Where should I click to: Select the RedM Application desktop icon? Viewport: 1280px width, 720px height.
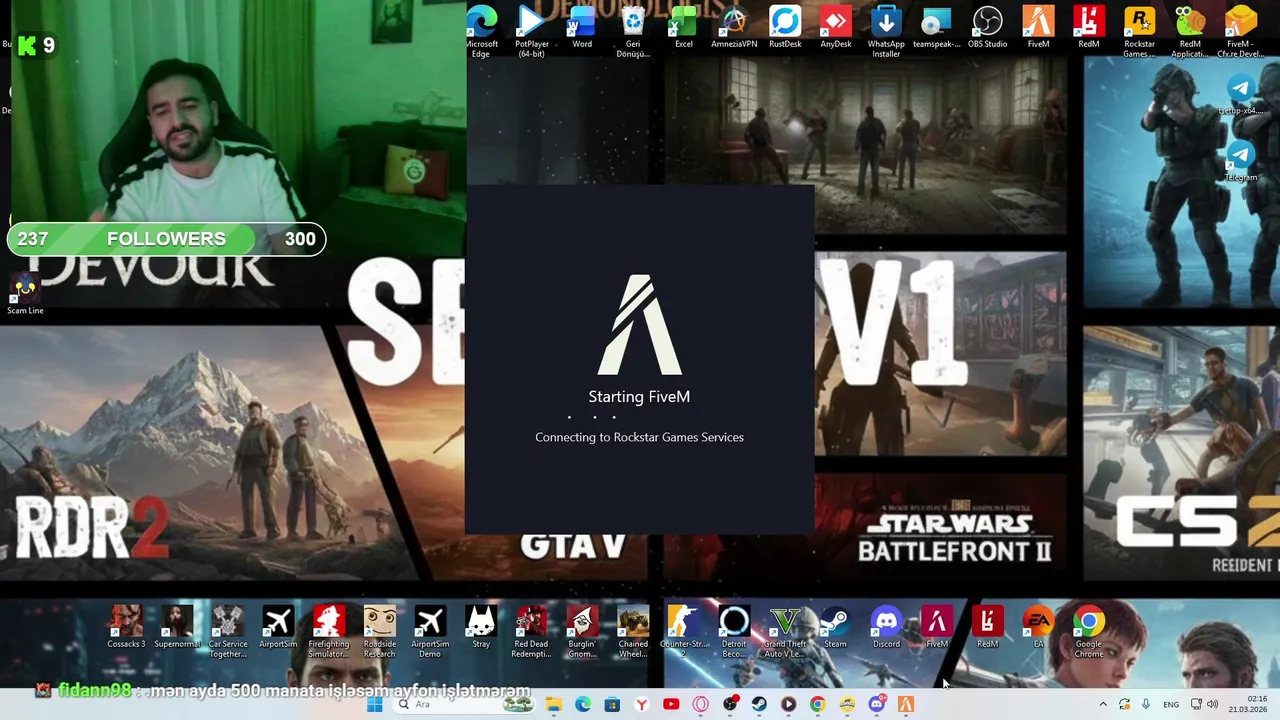1190,30
